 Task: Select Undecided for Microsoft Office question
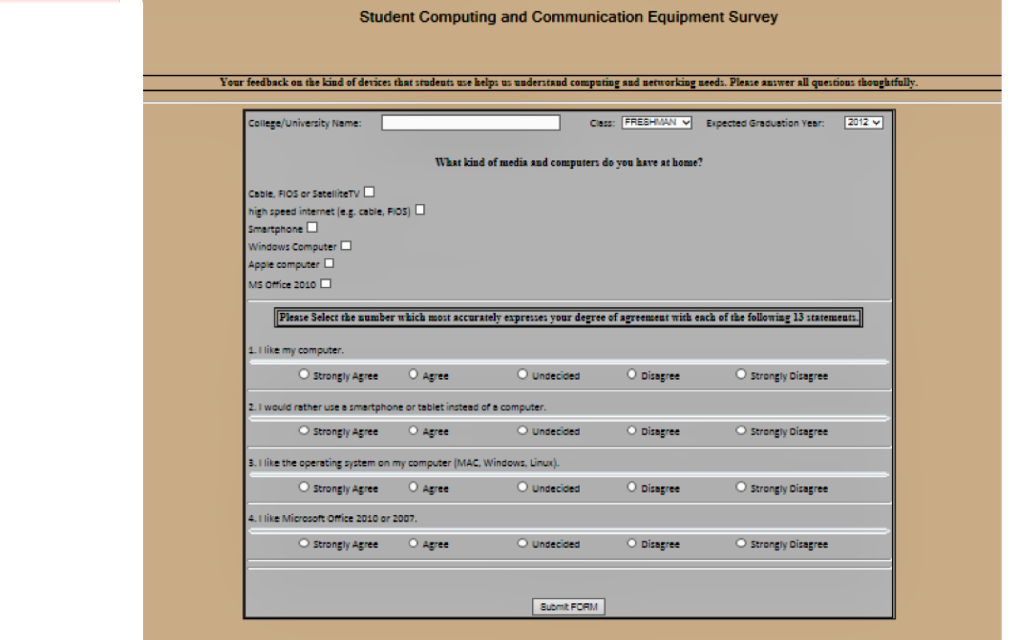click(522, 544)
